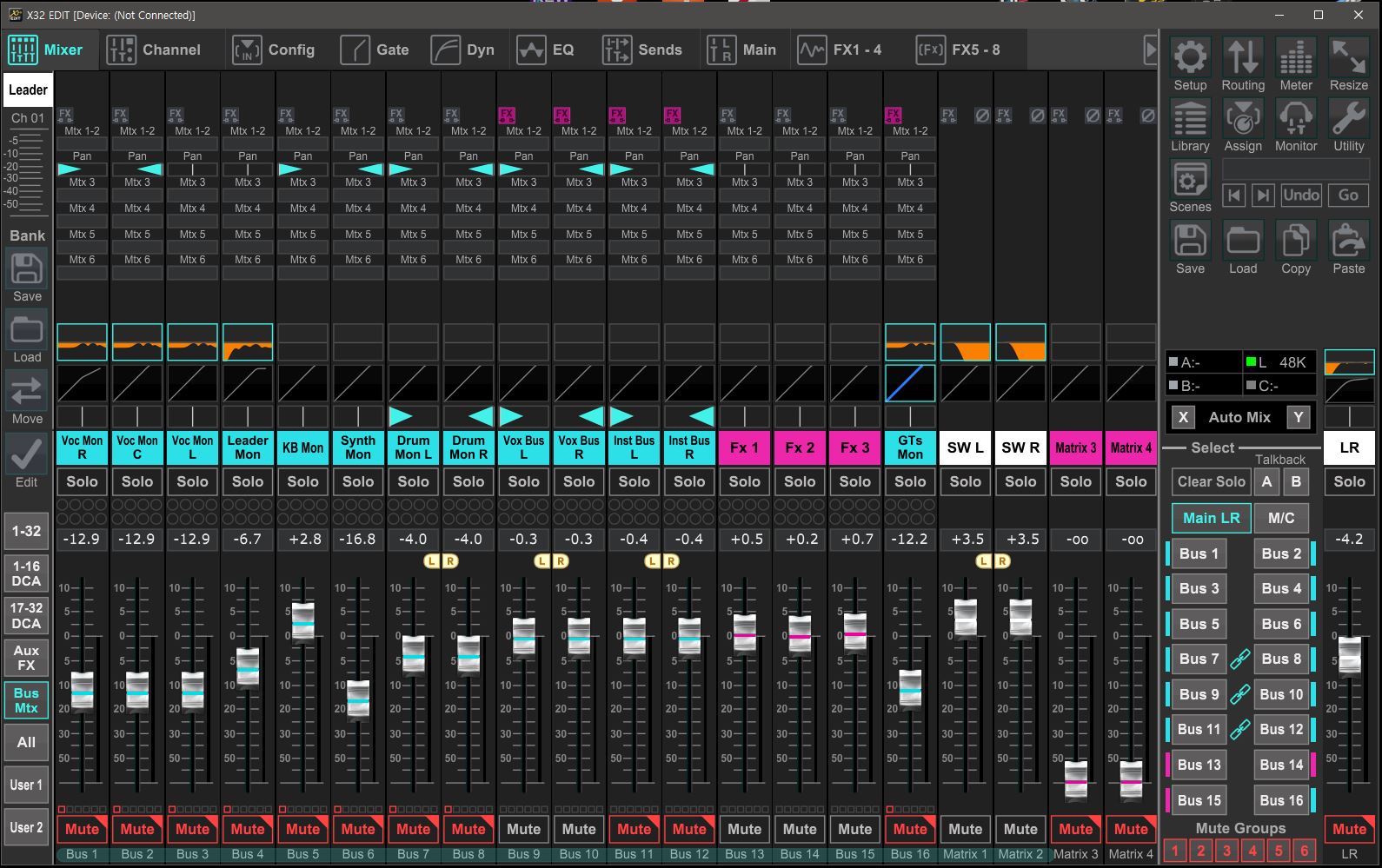Click the Bank Load folder icon

point(27,330)
